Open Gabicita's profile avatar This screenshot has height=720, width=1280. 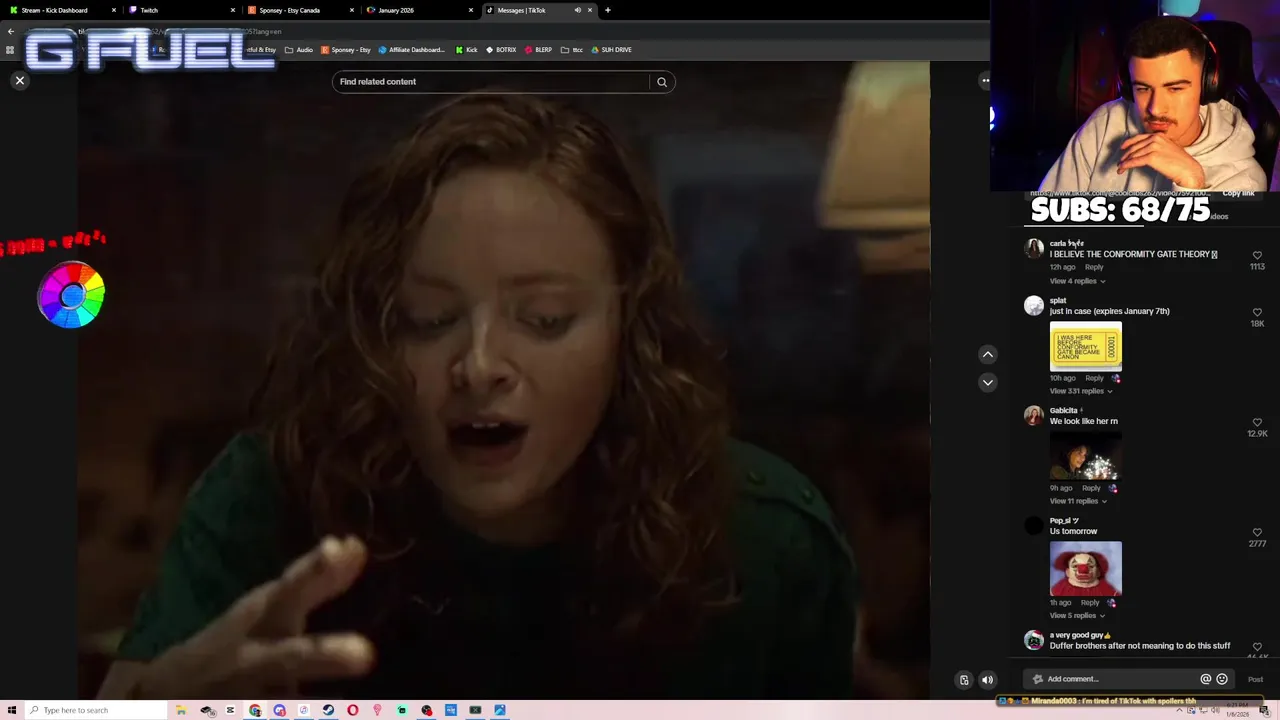tap(1034, 416)
